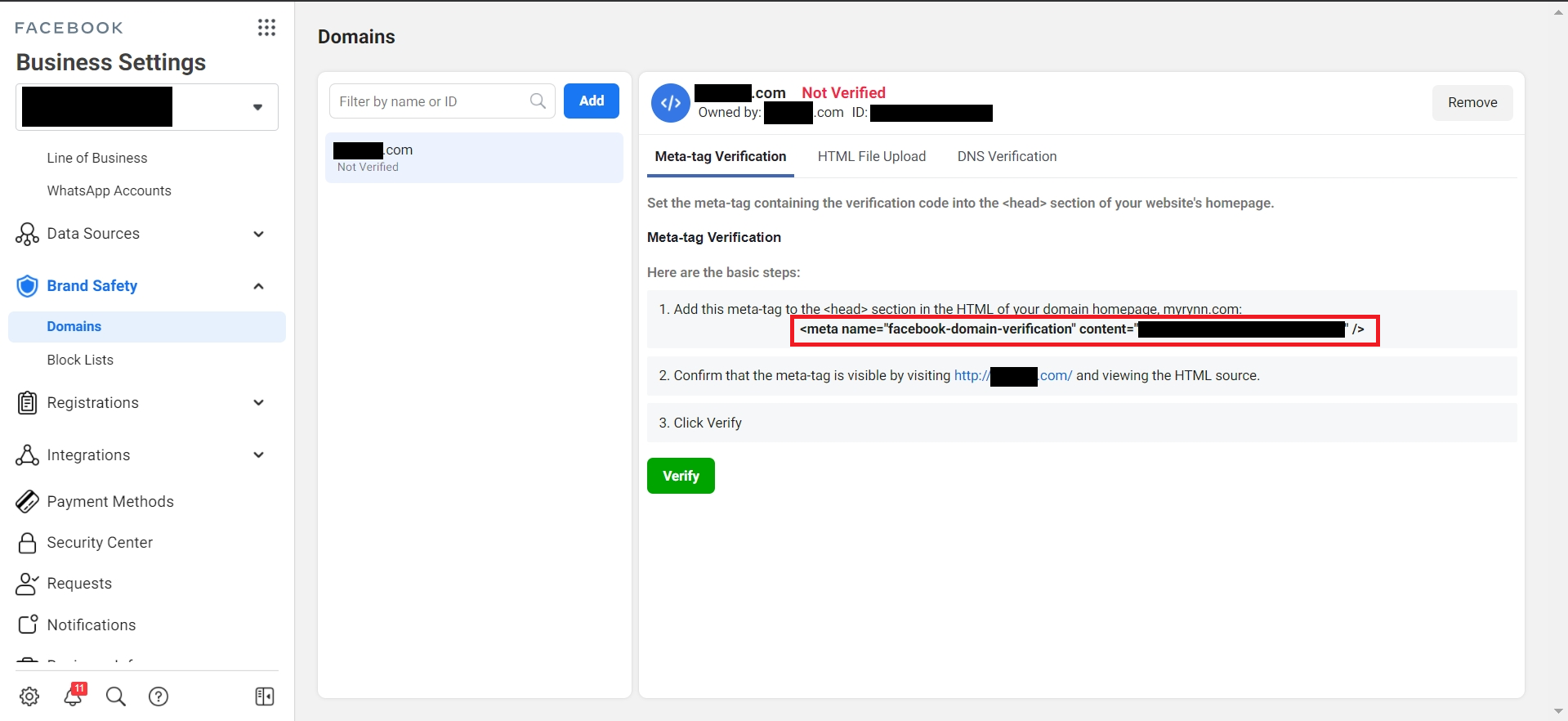Click the scrollbar down arrow
Viewport: 1568px width, 721px height.
coord(1558,711)
